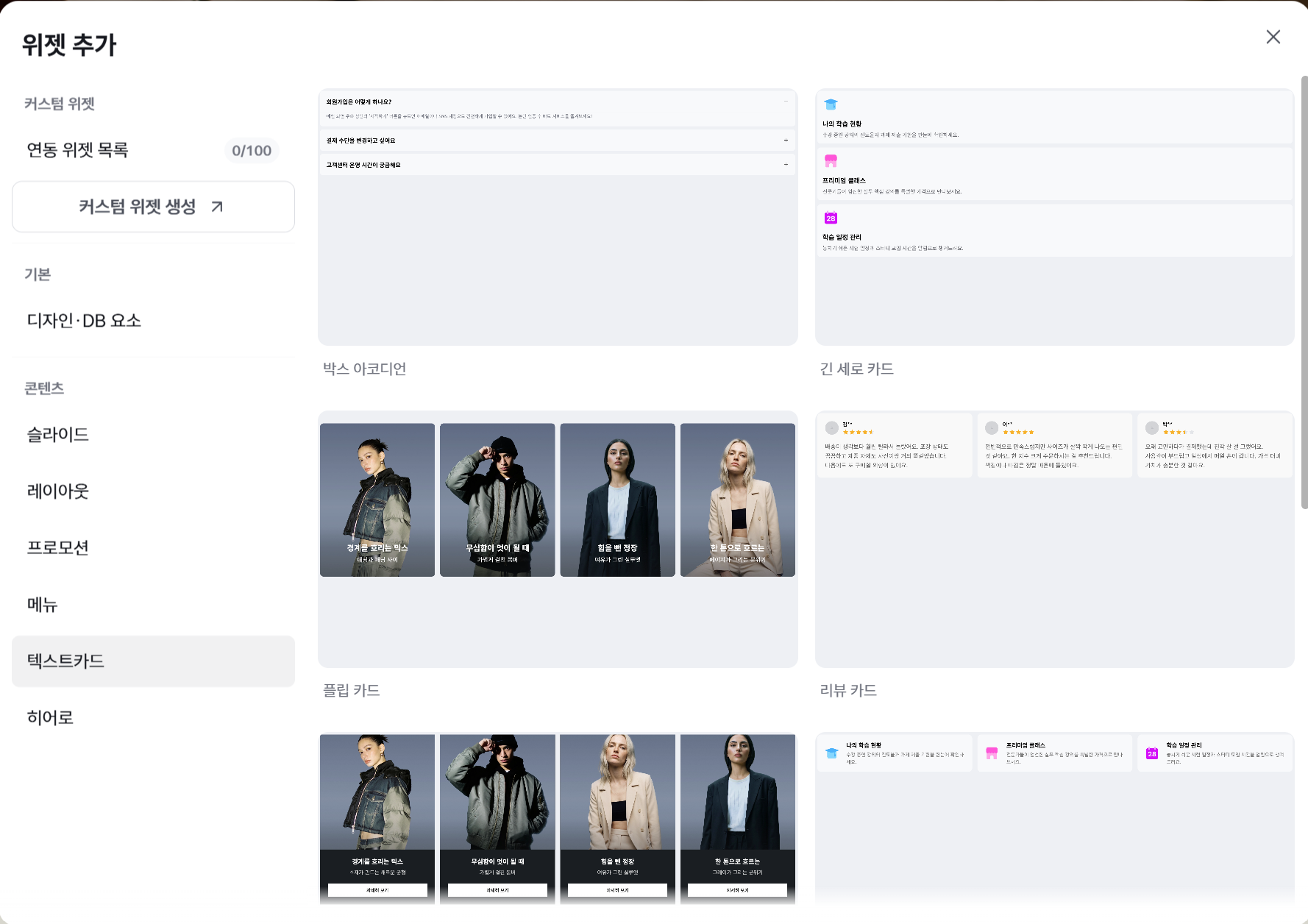The height and width of the screenshot is (924, 1308).
Task: Select the 디자인·DB 요소 category
Action: click(x=153, y=321)
